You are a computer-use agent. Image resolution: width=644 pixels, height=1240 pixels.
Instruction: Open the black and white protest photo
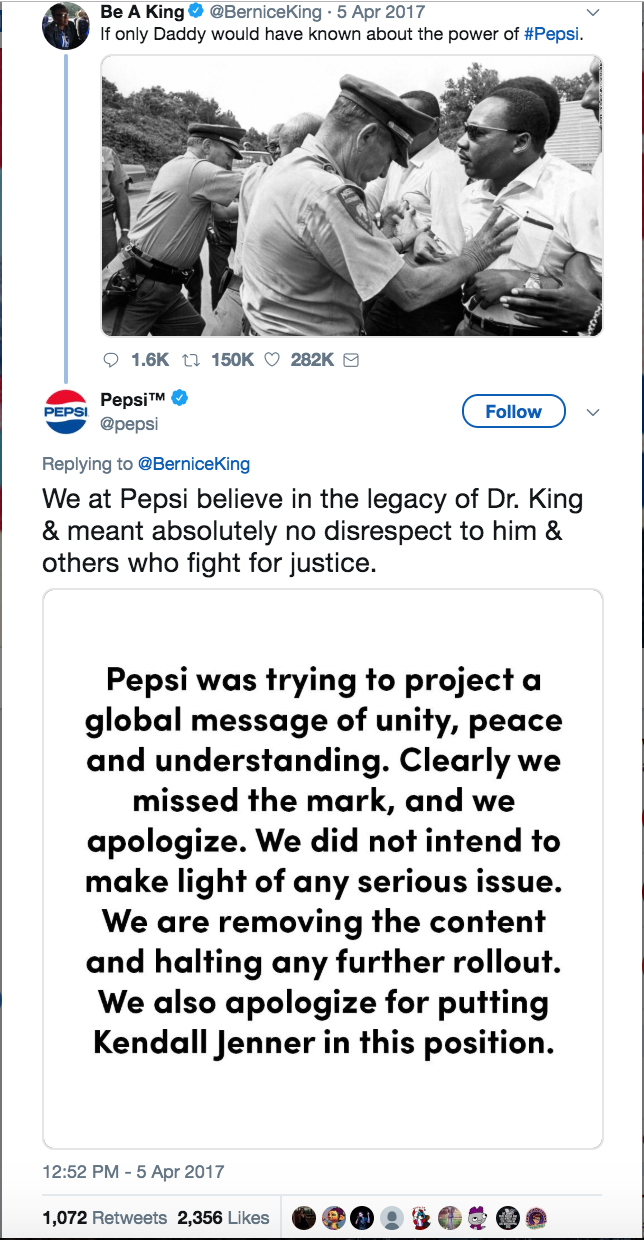coord(352,195)
